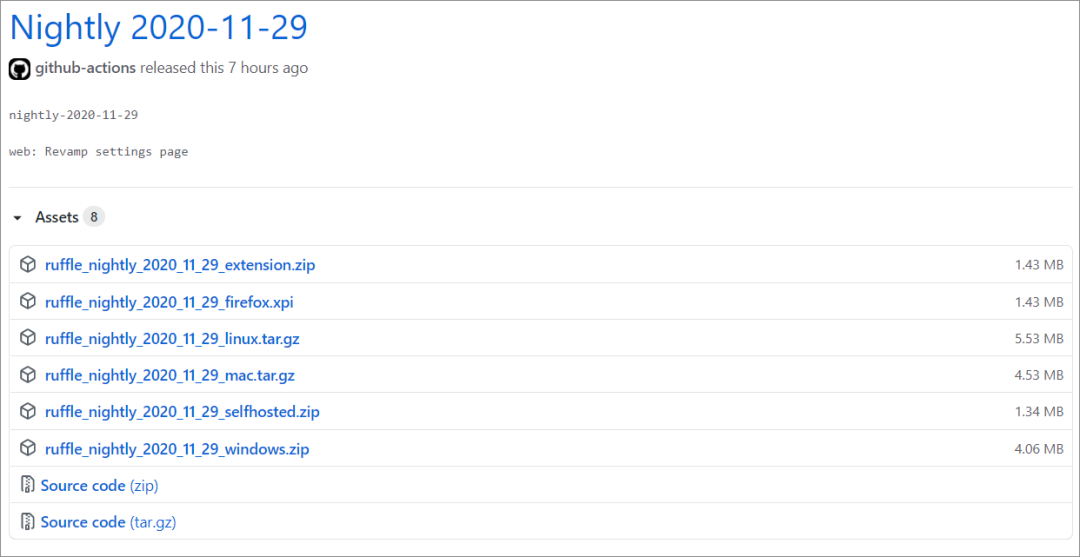Download ruffle_nightly_2020_11_29_extension.zip
Image resolution: width=1080 pixels, height=557 pixels.
[x=180, y=265]
